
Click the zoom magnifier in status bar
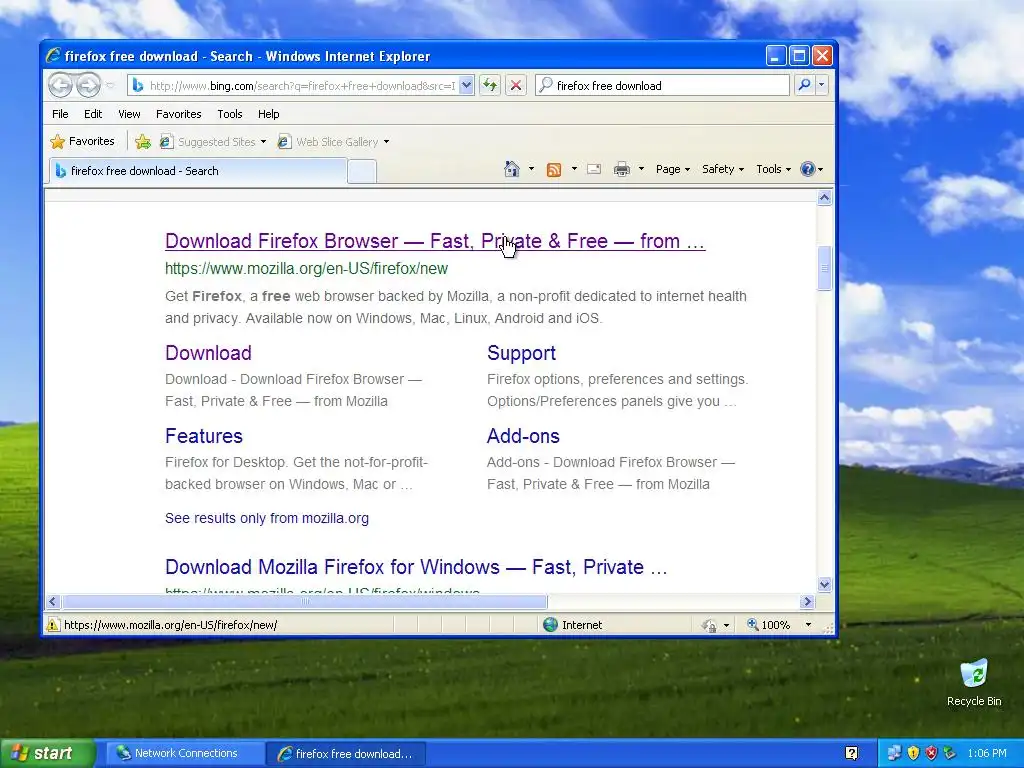(752, 624)
